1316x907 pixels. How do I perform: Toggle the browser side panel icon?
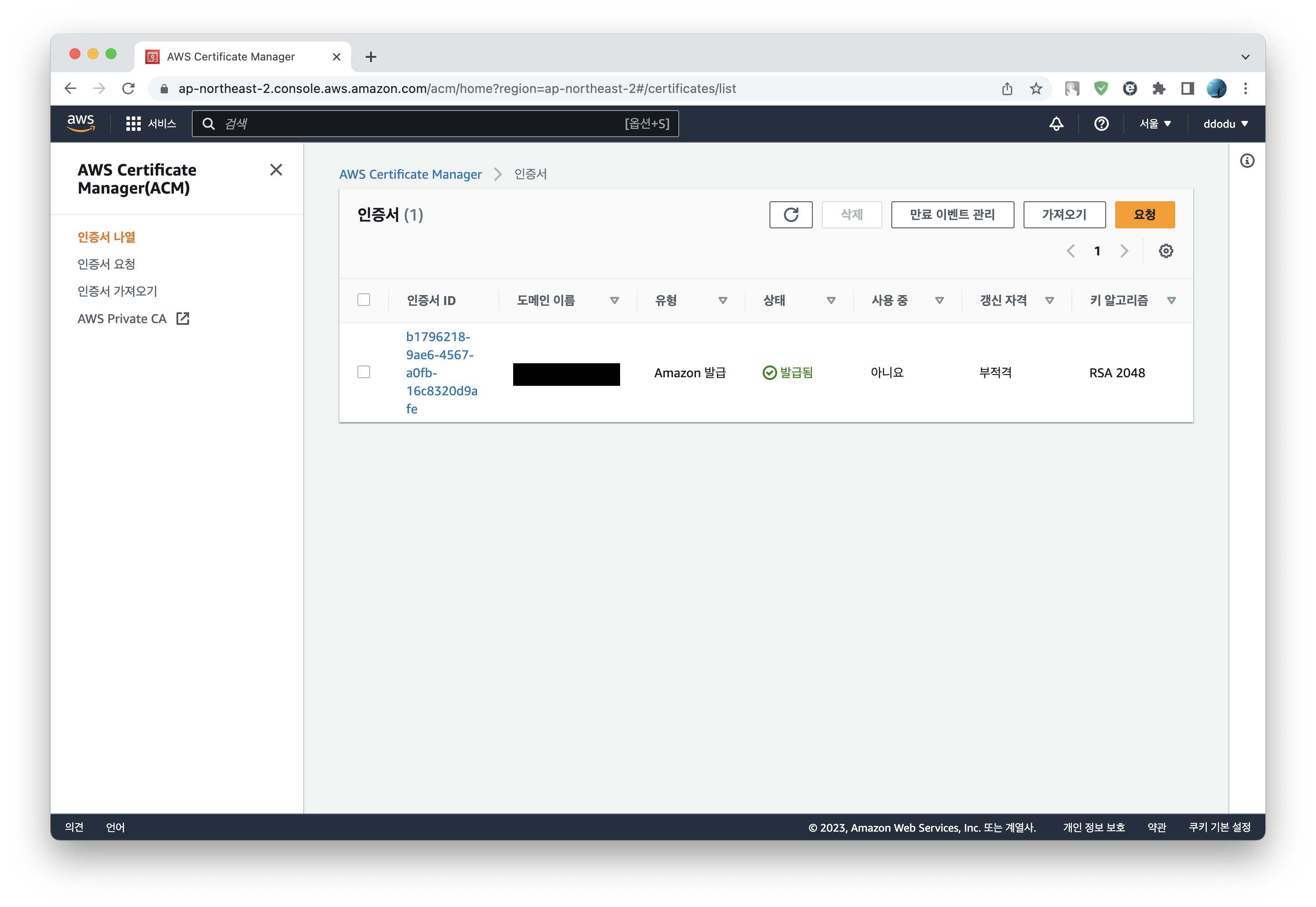(1187, 88)
